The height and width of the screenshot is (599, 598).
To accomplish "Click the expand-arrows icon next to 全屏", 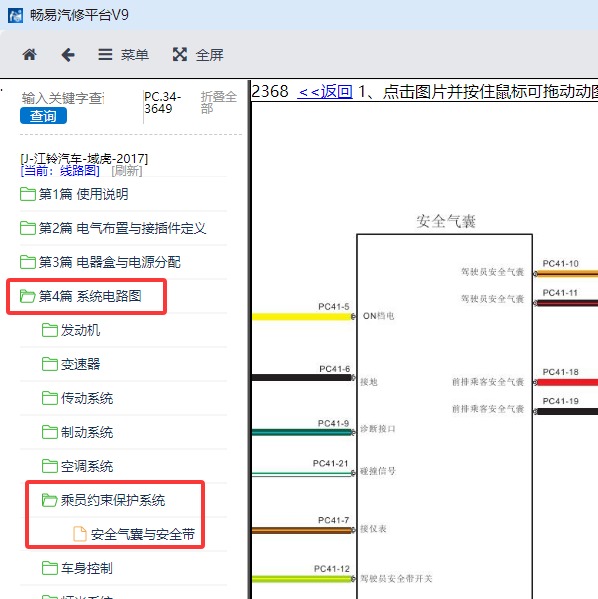I will [180, 55].
